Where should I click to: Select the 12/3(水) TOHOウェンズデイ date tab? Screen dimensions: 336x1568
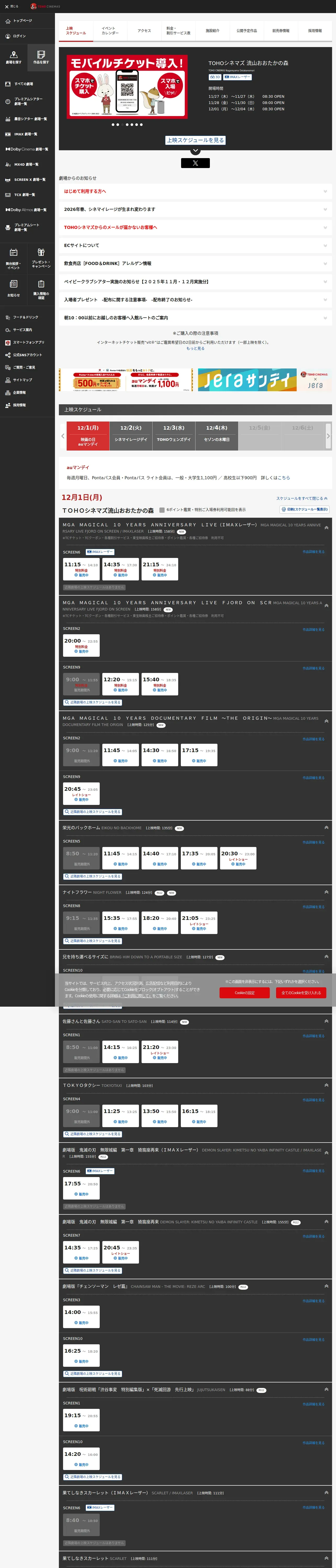pos(174,436)
